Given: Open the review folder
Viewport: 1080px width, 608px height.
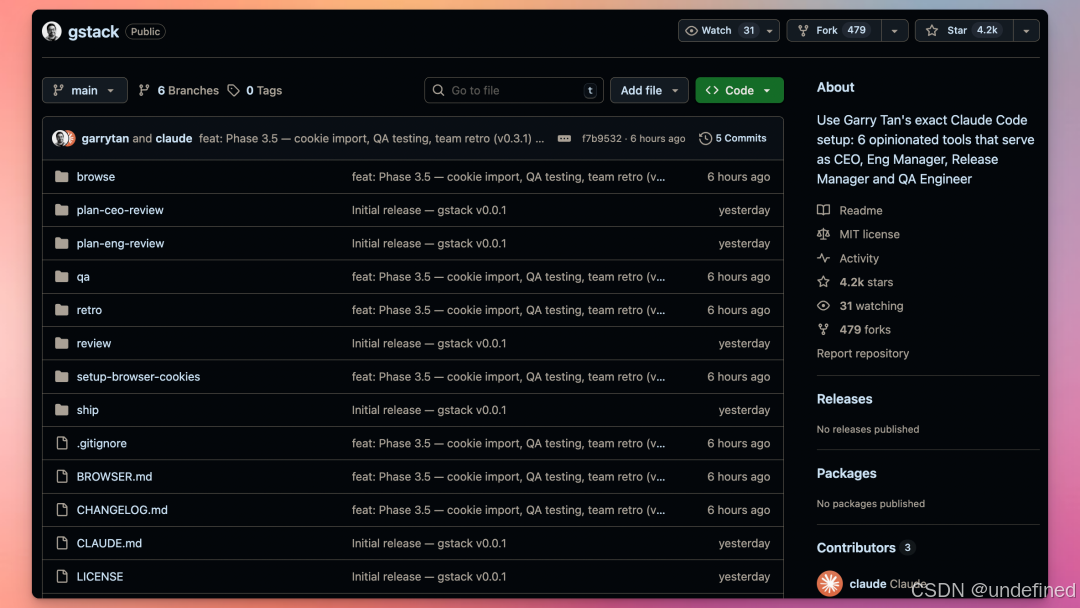Looking at the screenshot, I should tap(94, 343).
